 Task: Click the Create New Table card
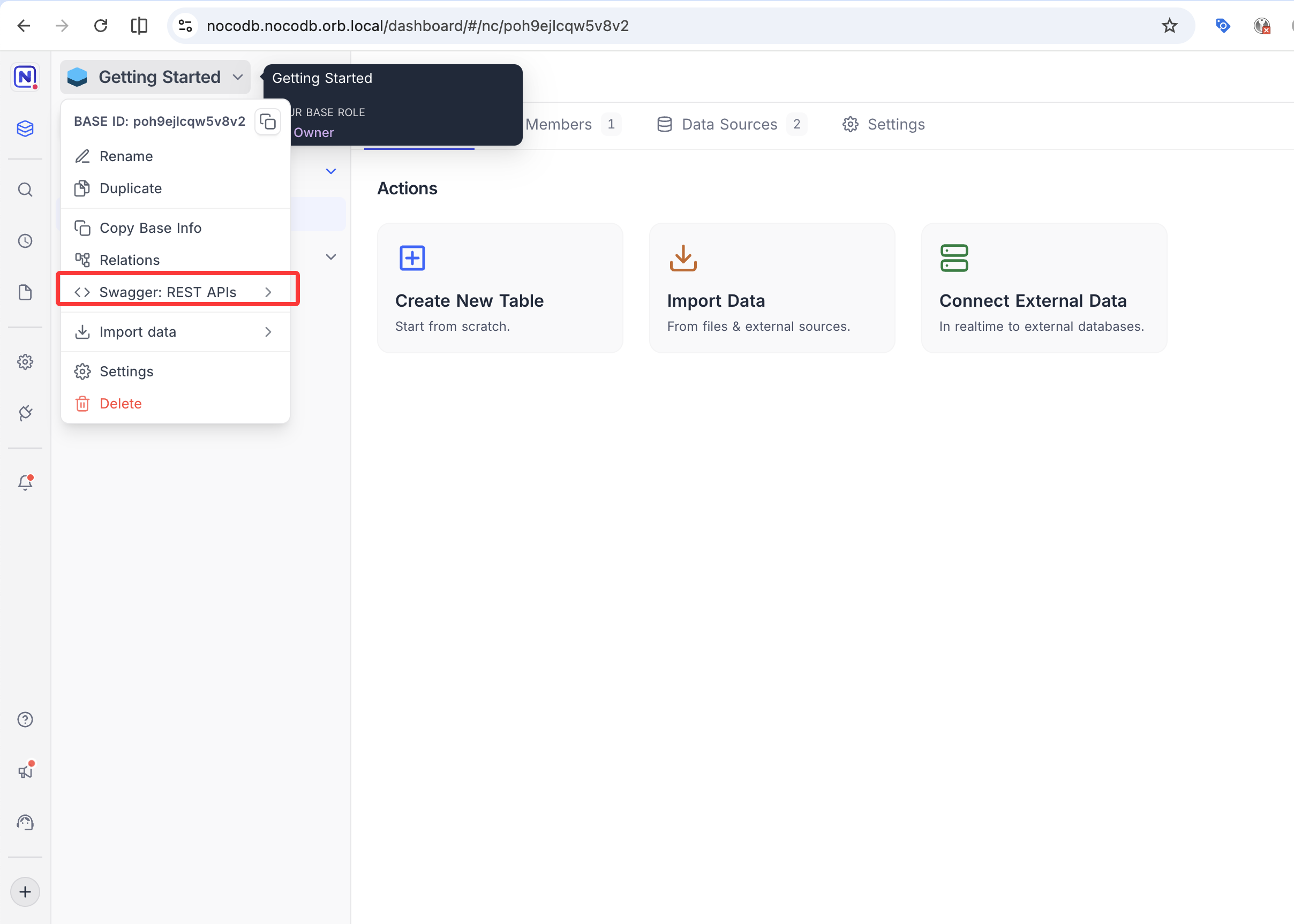(x=500, y=288)
